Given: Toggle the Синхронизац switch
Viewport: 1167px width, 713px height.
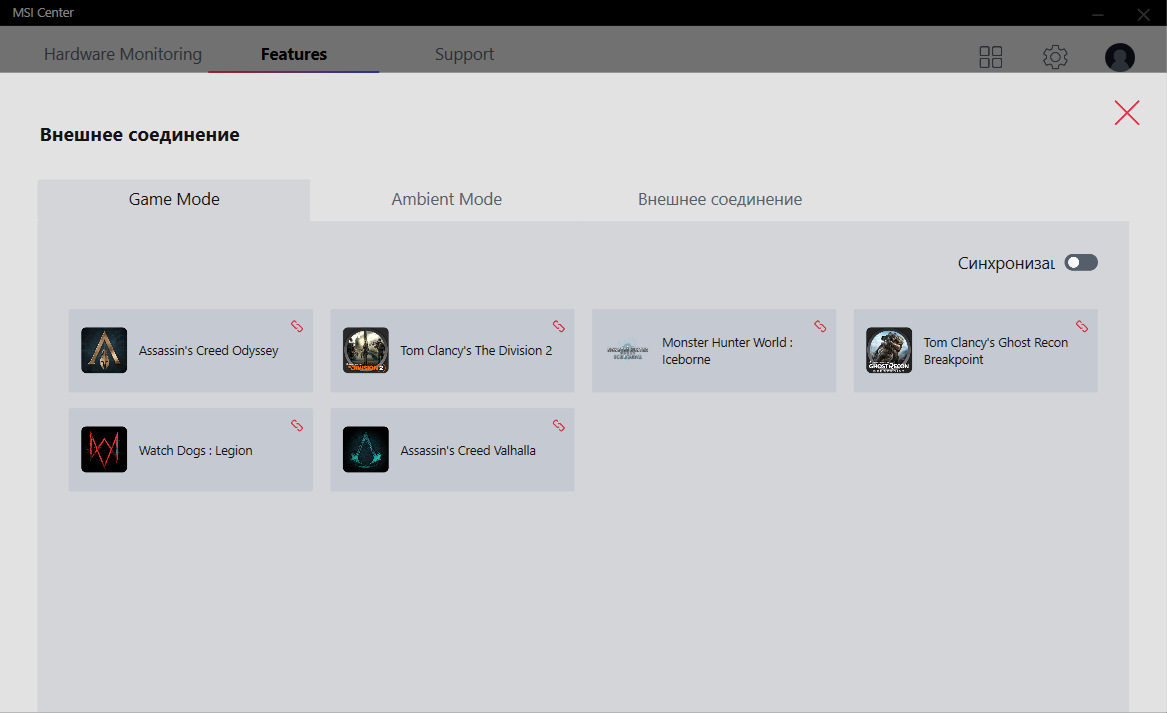Looking at the screenshot, I should click(x=1081, y=263).
